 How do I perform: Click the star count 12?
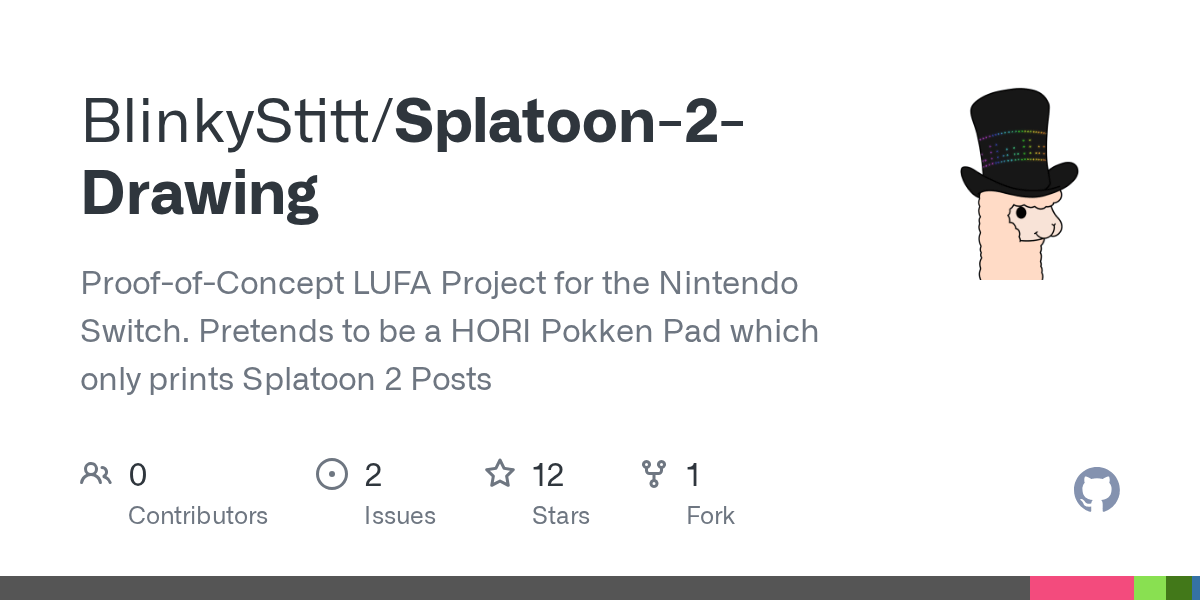click(548, 475)
